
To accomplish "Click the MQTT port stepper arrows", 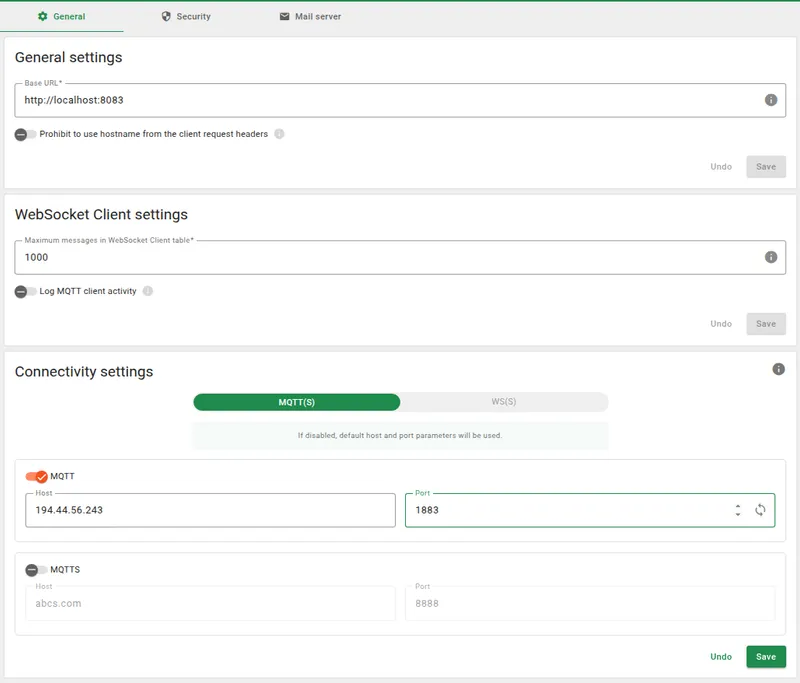I will [737, 510].
